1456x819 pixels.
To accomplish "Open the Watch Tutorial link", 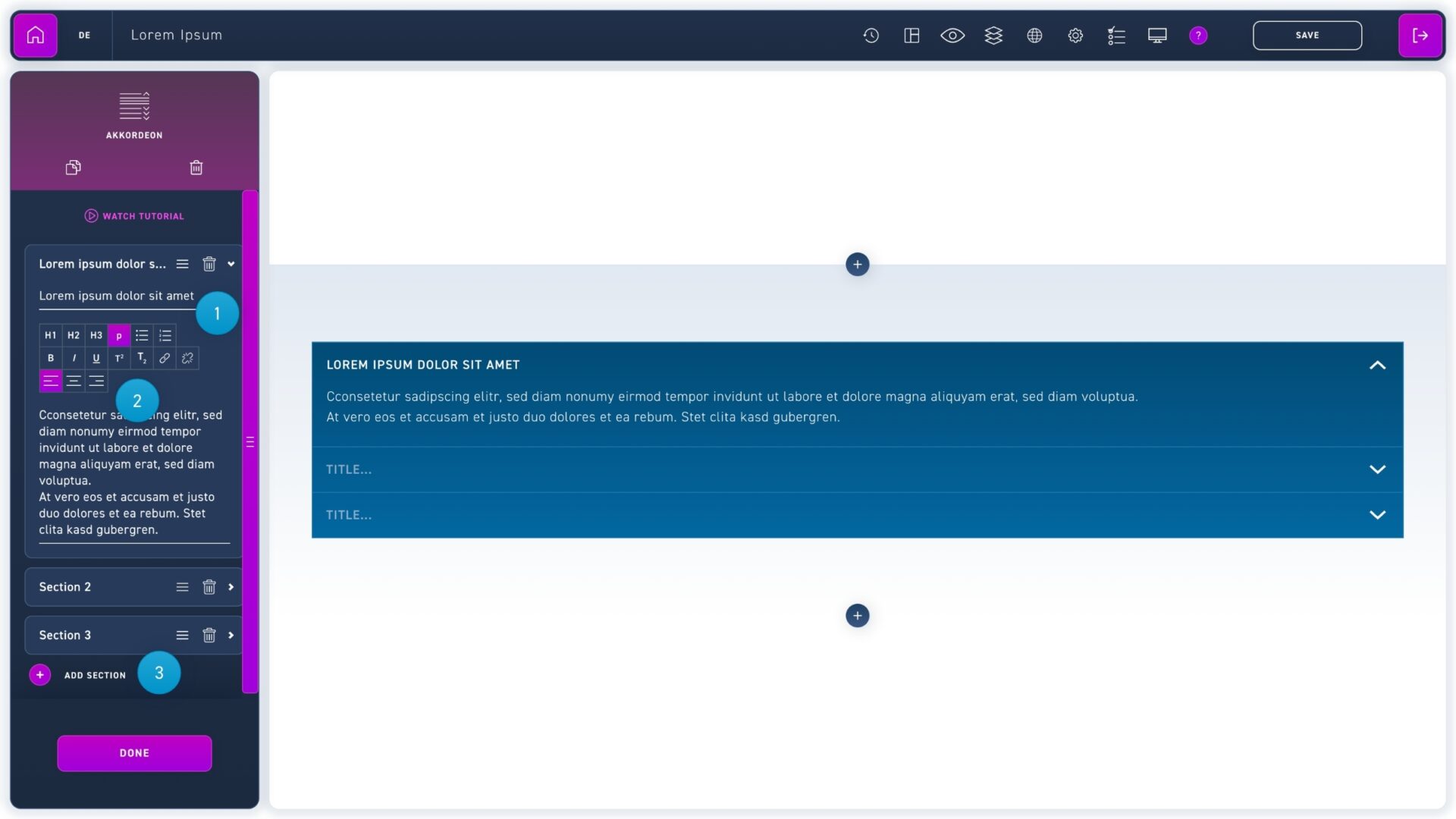I will (x=134, y=216).
